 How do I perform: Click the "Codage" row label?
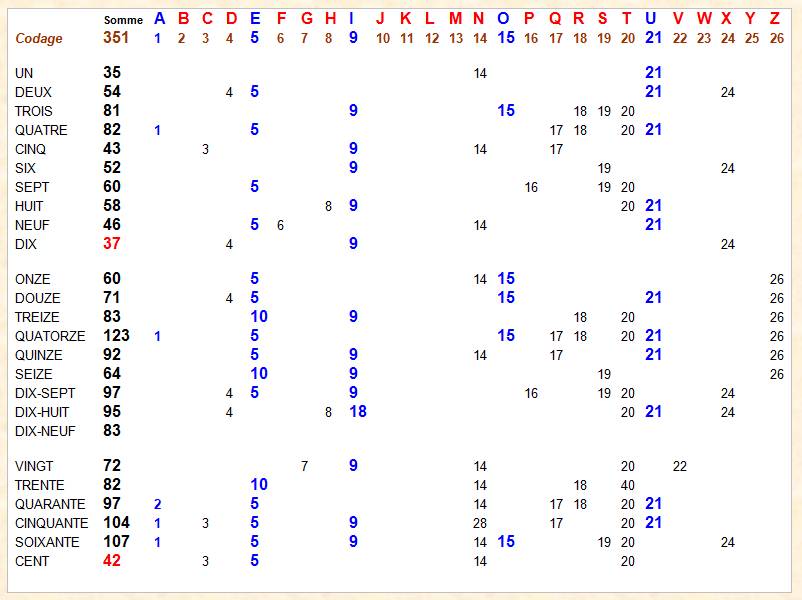tap(39, 38)
